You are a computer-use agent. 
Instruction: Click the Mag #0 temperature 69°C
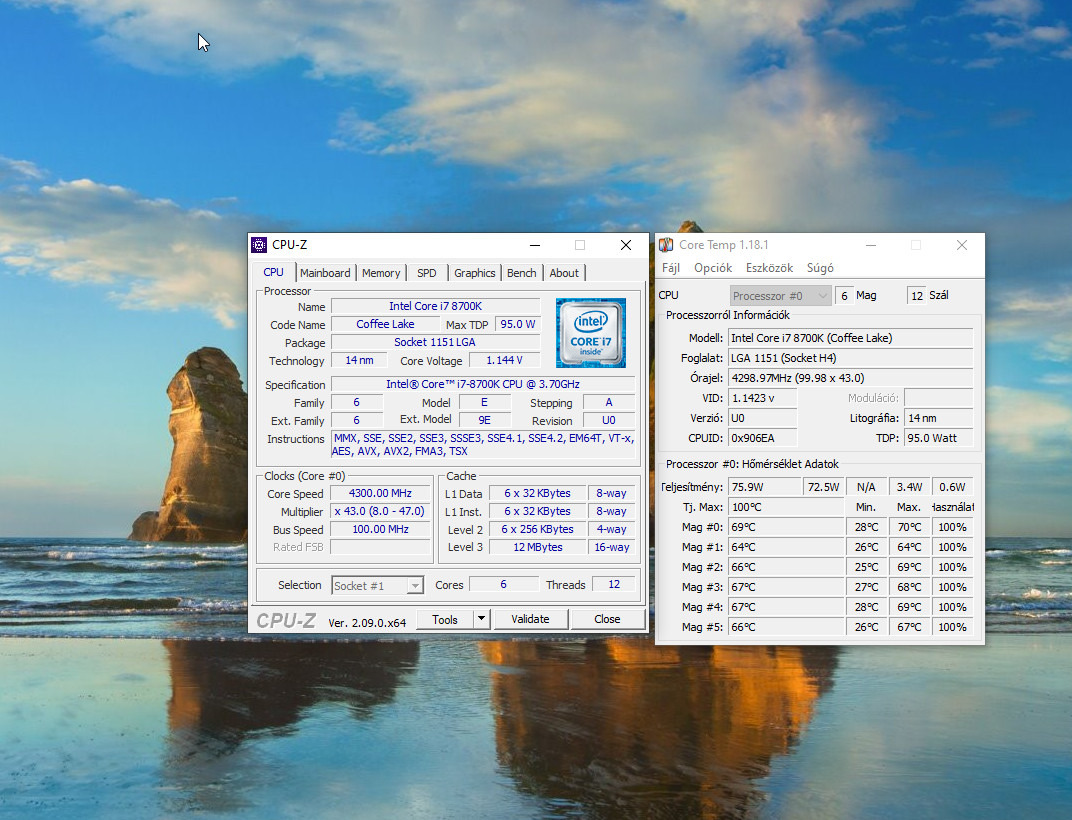786,527
